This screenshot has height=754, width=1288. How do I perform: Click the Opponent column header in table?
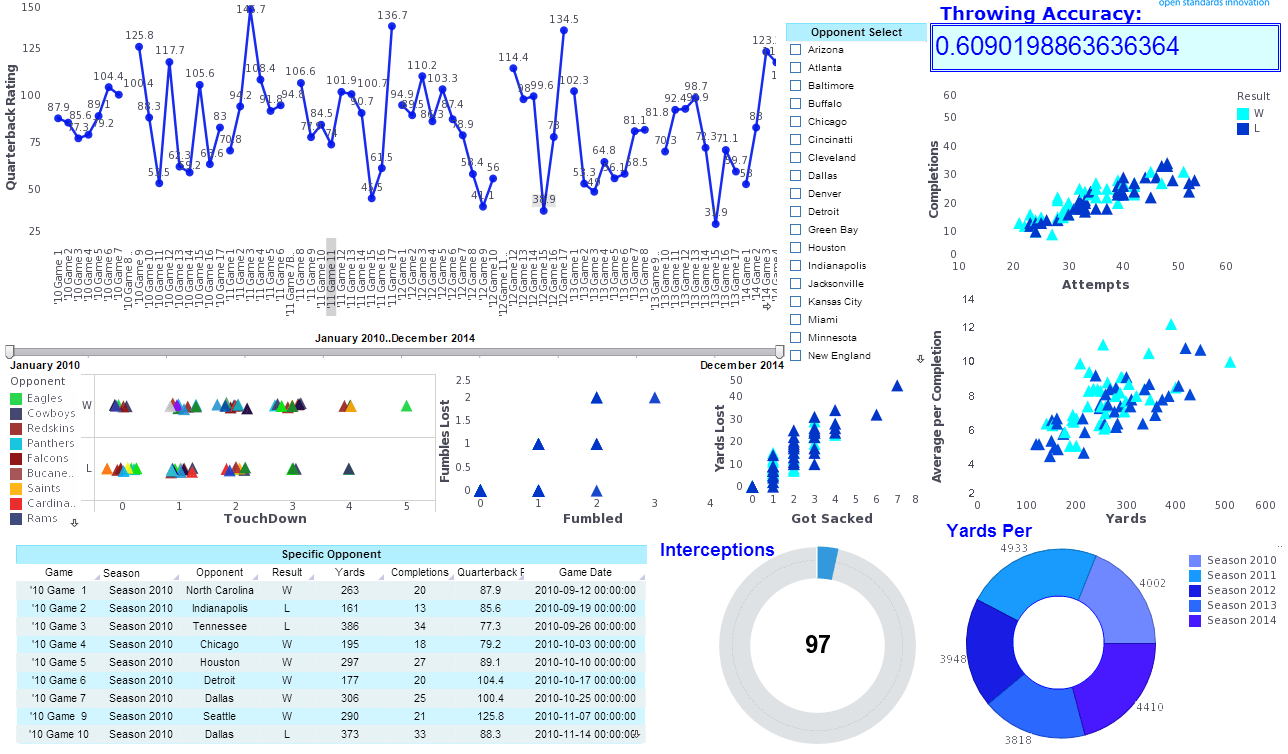[219, 573]
